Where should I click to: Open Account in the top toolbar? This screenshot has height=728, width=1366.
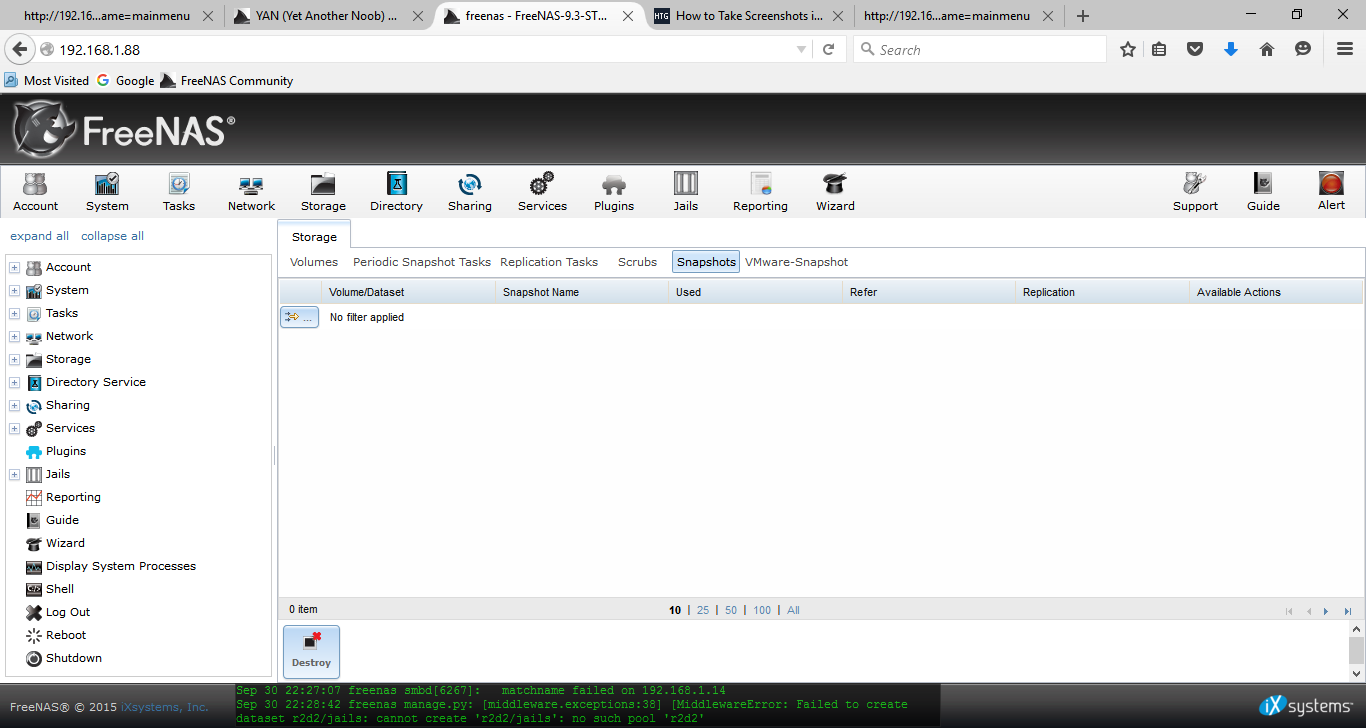pyautogui.click(x=35, y=191)
